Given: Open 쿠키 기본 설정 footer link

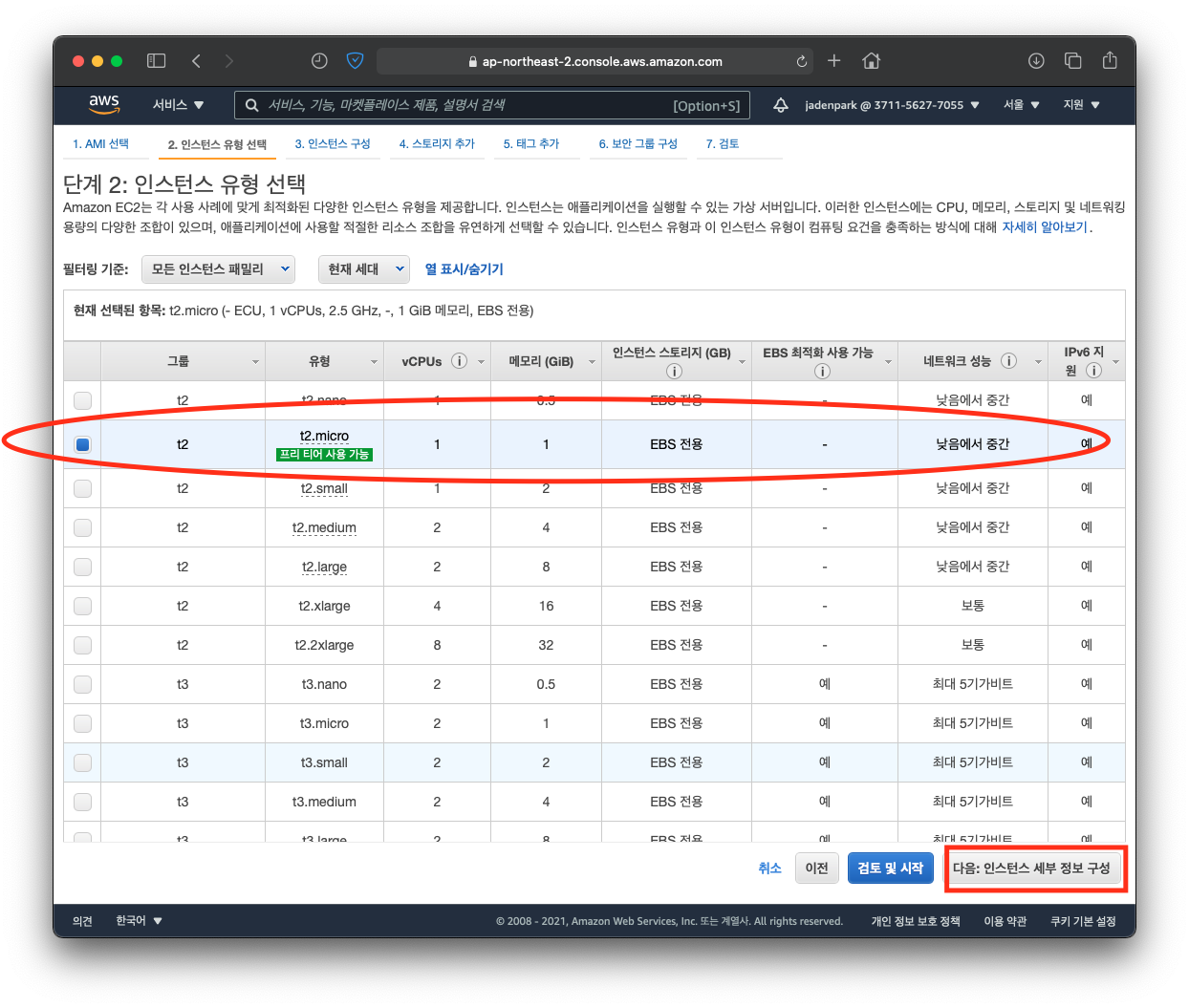Looking at the screenshot, I should 1083,921.
